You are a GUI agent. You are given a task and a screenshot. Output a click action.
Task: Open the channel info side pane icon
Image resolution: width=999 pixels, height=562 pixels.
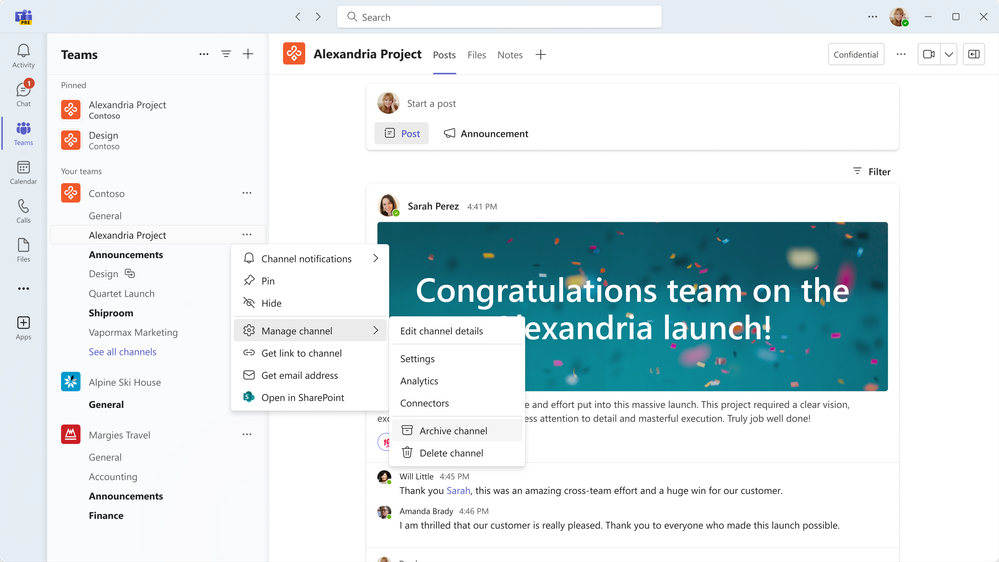(974, 54)
